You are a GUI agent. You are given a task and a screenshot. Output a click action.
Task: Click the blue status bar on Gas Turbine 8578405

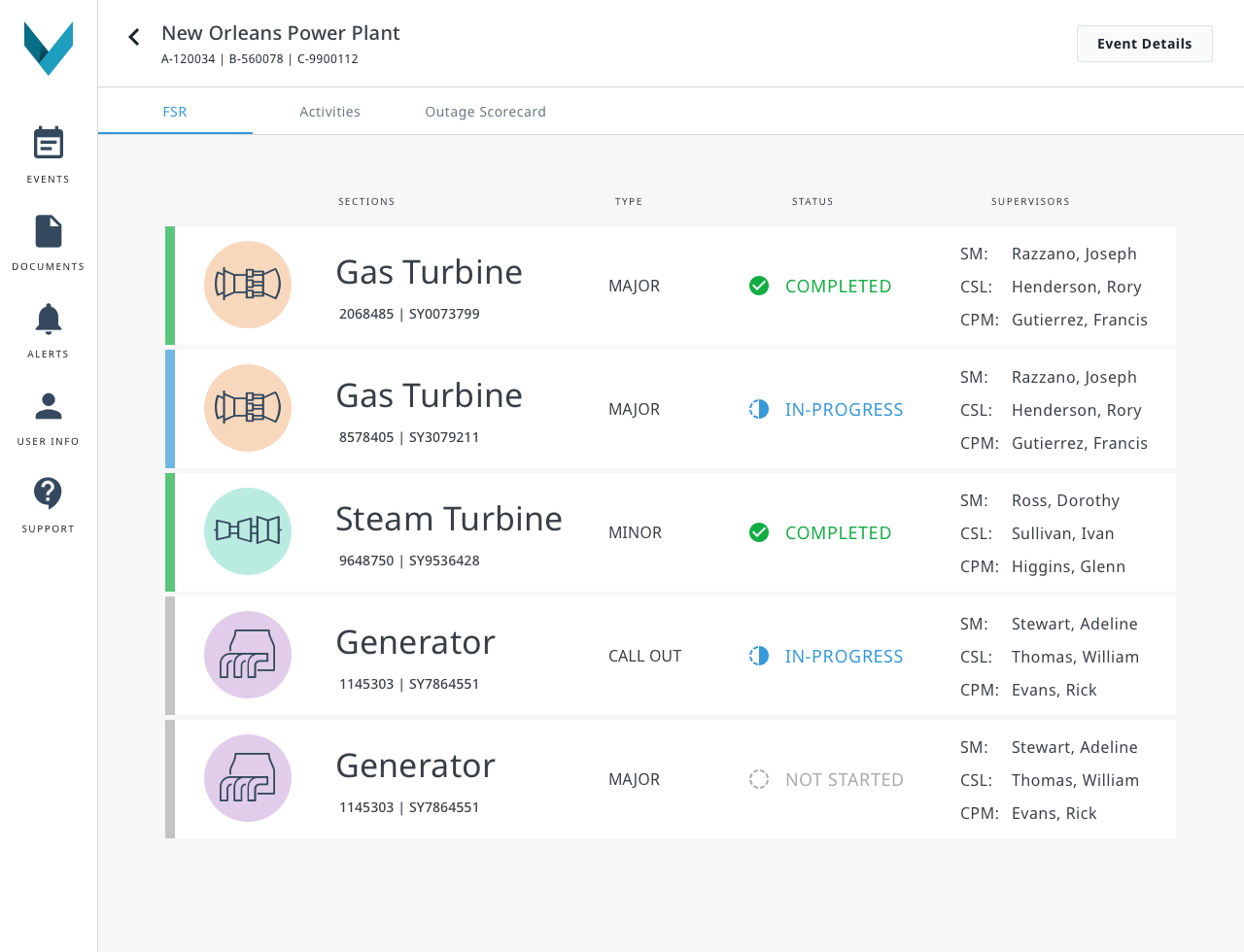170,409
